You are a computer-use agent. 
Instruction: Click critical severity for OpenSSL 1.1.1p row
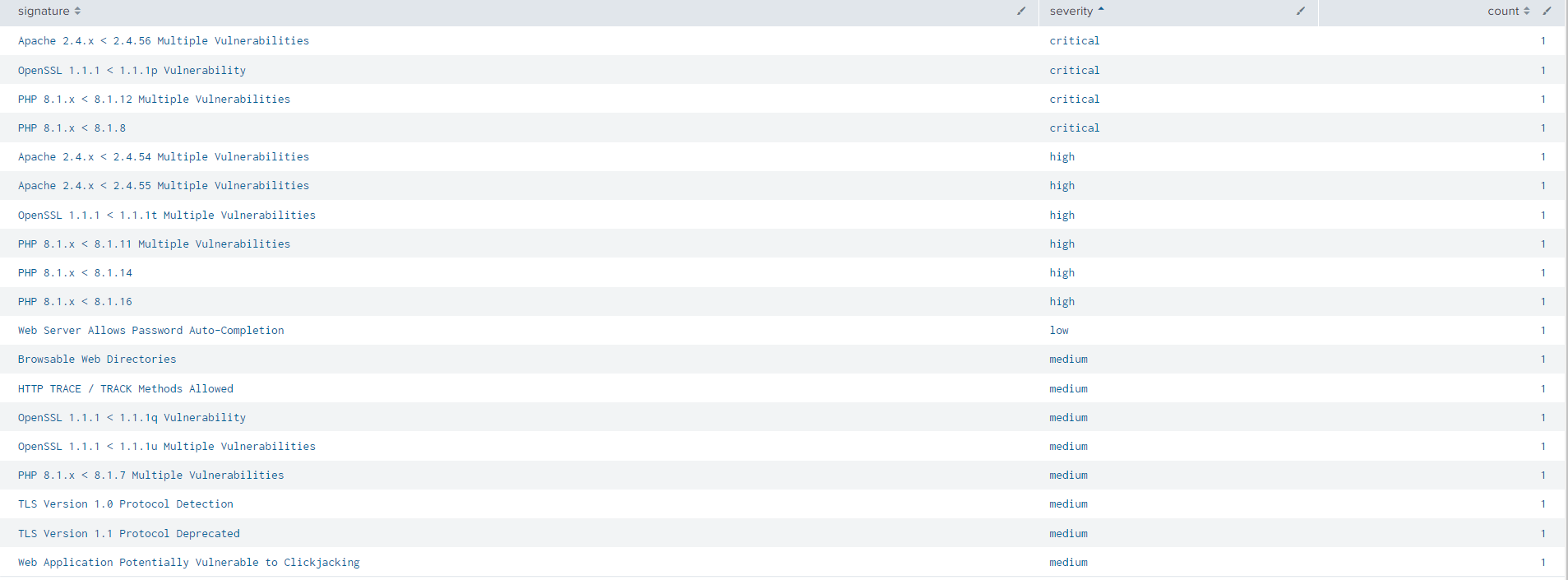(1075, 70)
